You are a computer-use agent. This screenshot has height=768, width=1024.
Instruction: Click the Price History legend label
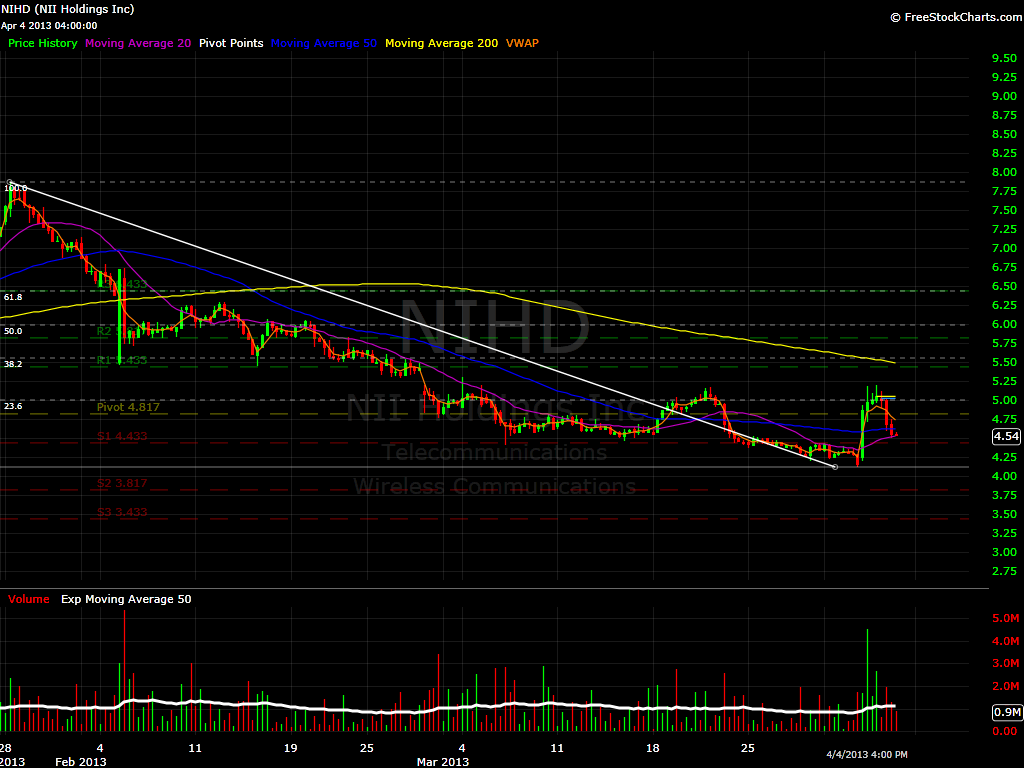[42, 43]
